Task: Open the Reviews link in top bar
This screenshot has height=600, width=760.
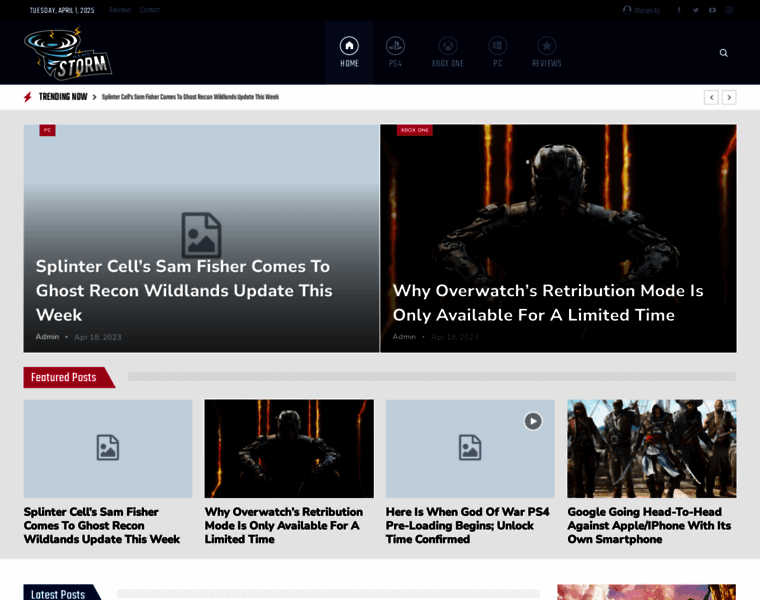Action: tap(120, 10)
